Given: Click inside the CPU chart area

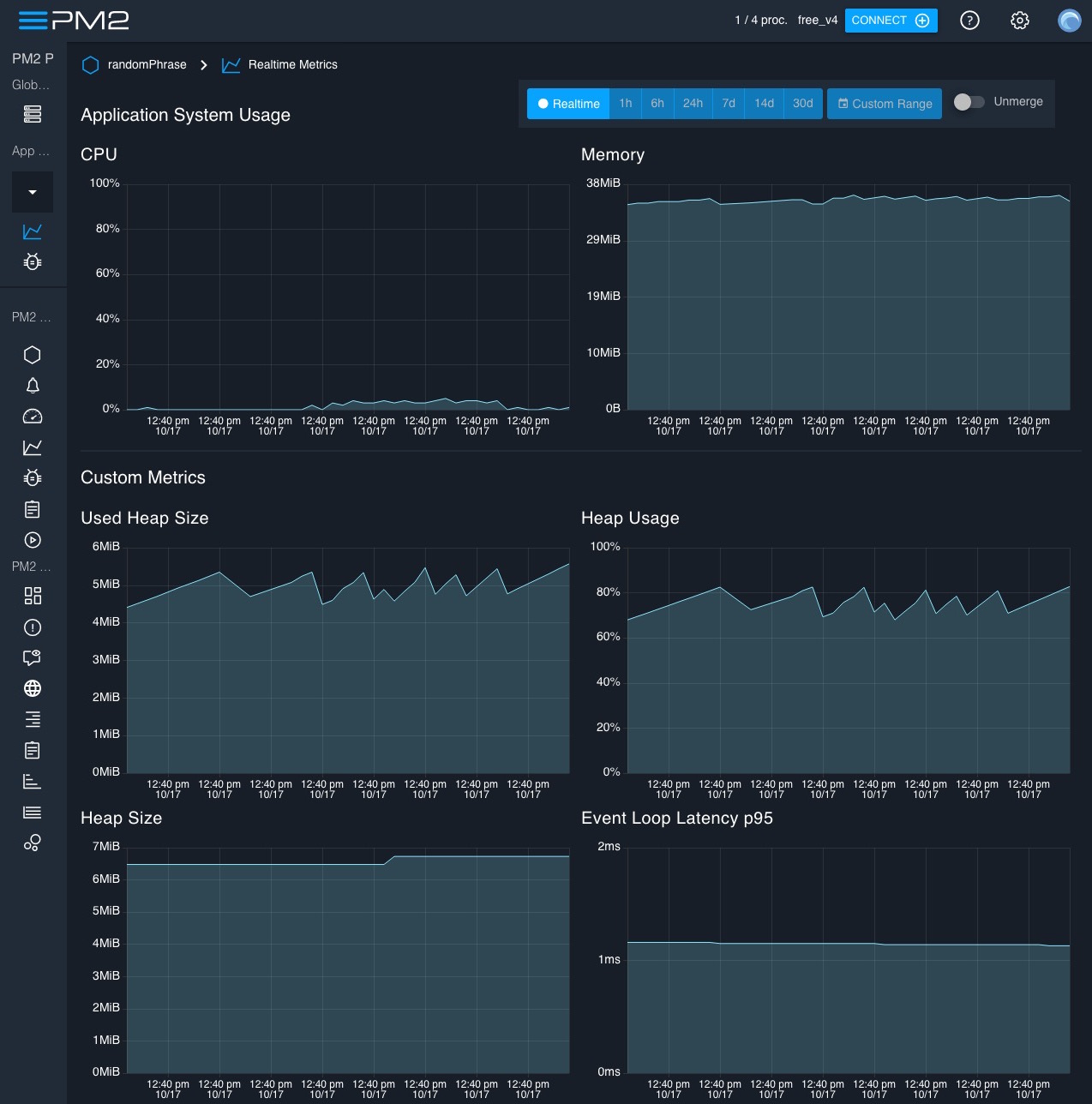Looking at the screenshot, I should [348, 297].
